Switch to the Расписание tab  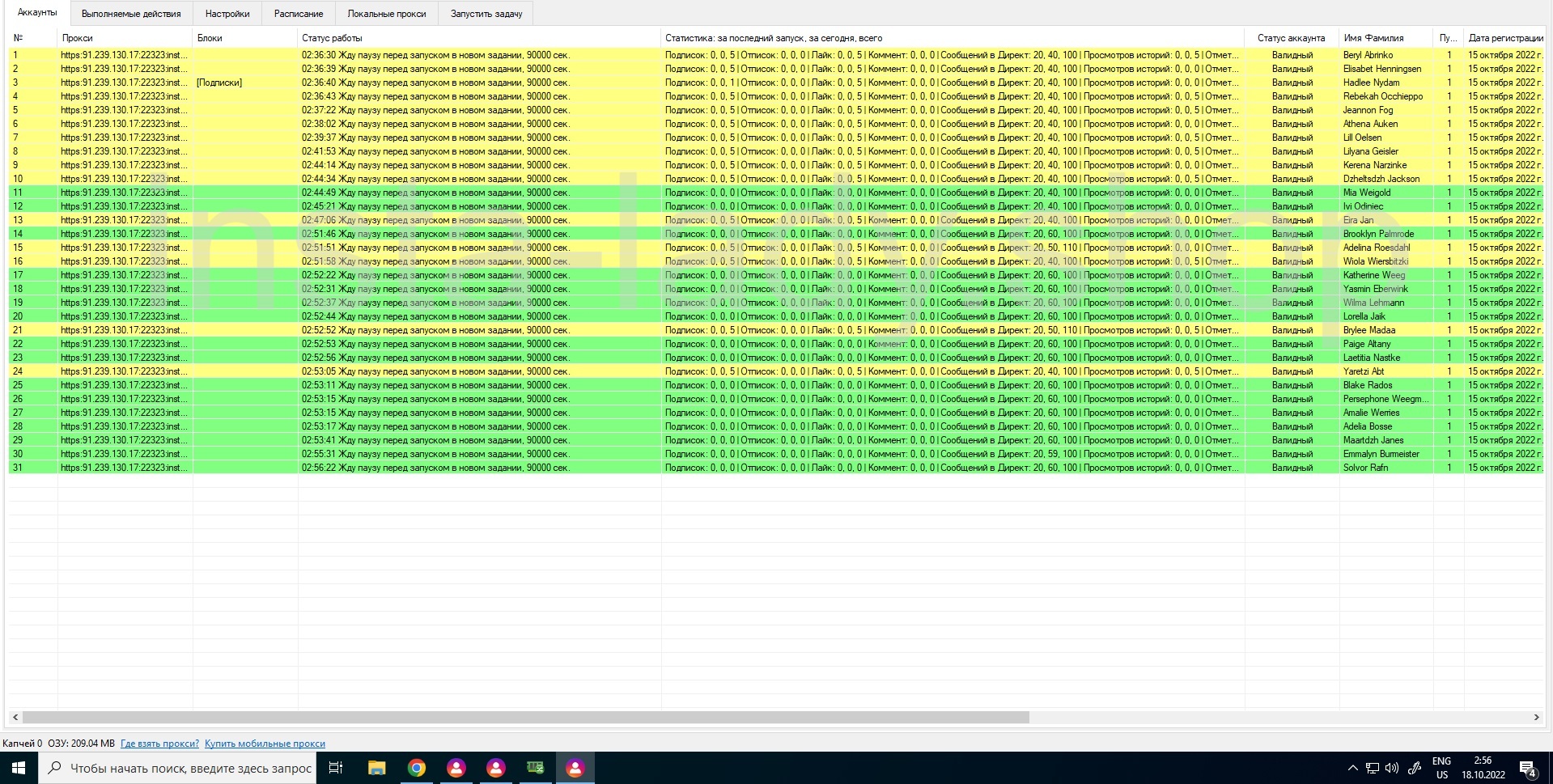tap(299, 14)
